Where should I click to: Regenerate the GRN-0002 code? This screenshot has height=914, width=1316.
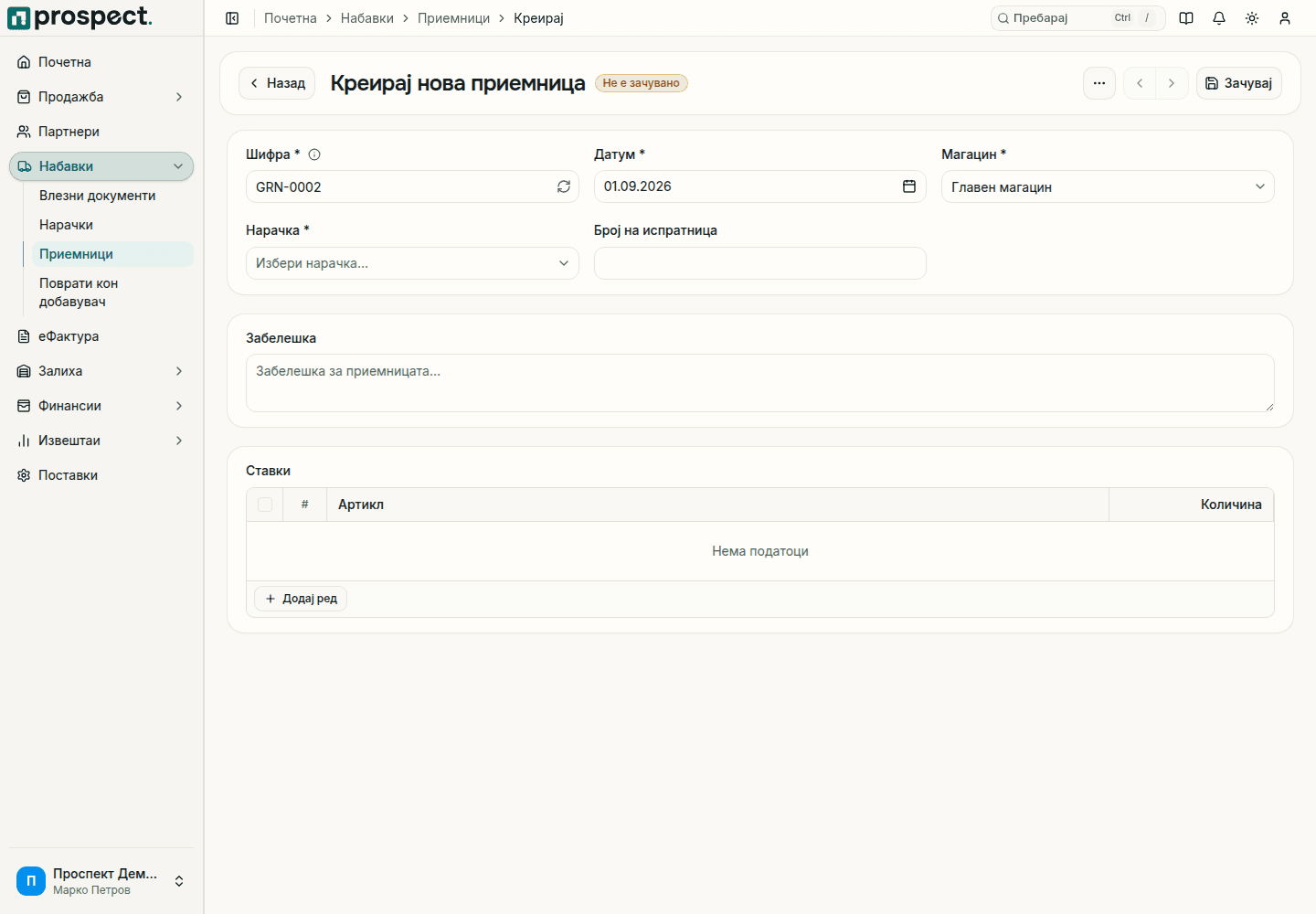coord(564,186)
